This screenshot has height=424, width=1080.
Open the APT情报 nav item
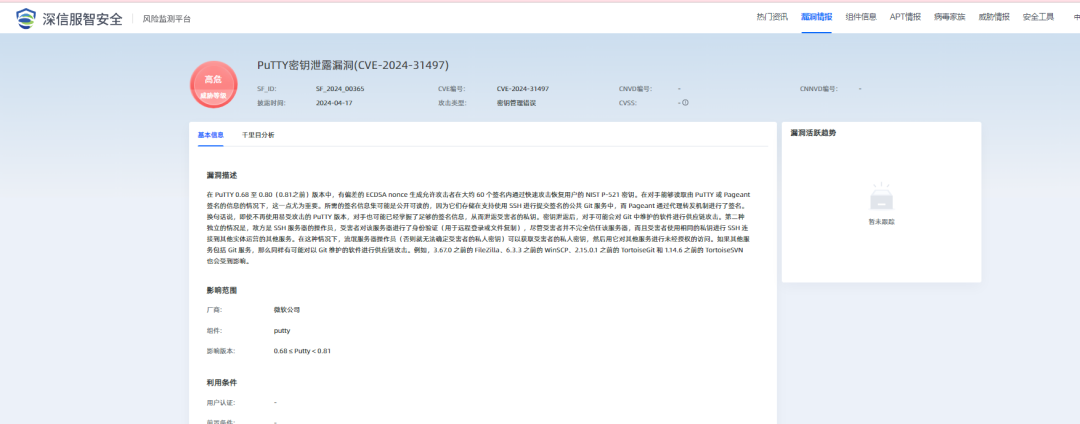point(905,17)
